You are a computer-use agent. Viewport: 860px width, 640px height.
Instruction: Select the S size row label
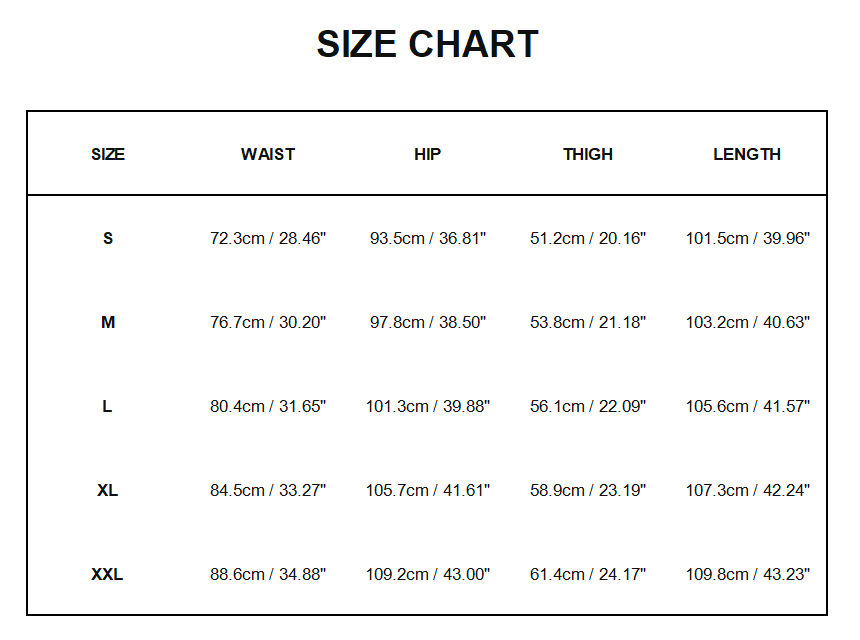coord(108,238)
